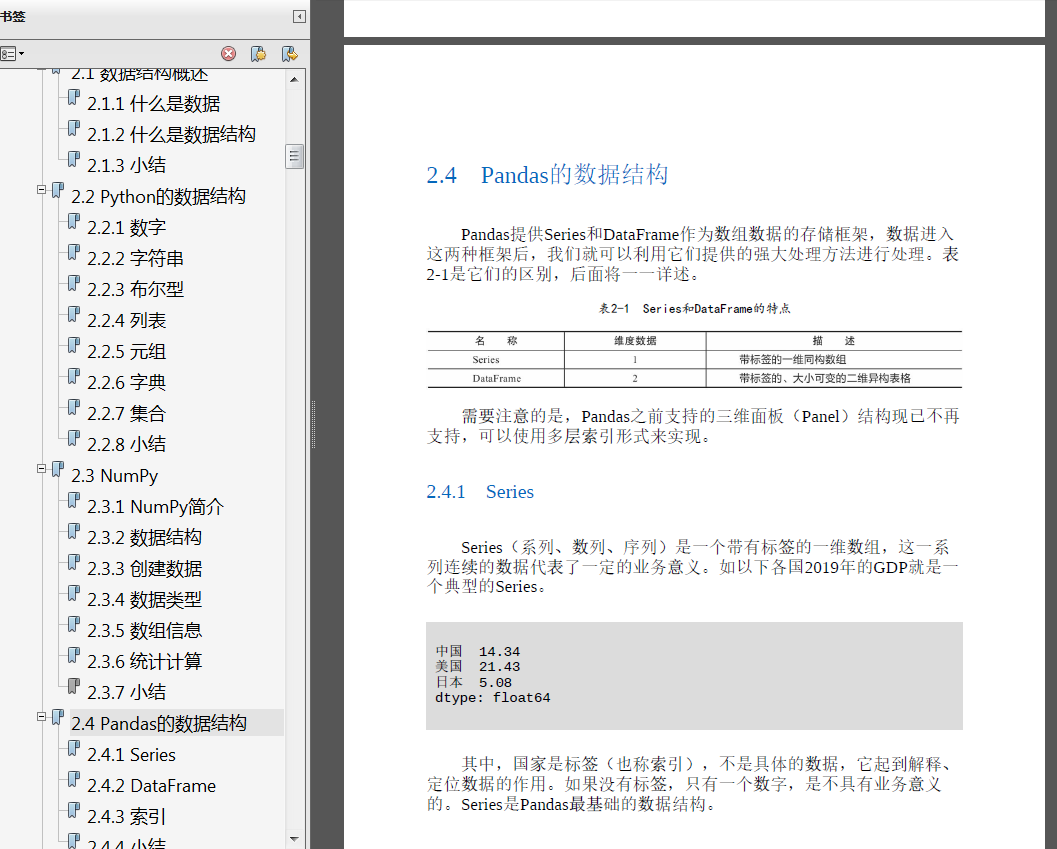Go to bookmark 2.3.3 创建数据
The height and width of the screenshot is (849, 1057).
coord(144,568)
